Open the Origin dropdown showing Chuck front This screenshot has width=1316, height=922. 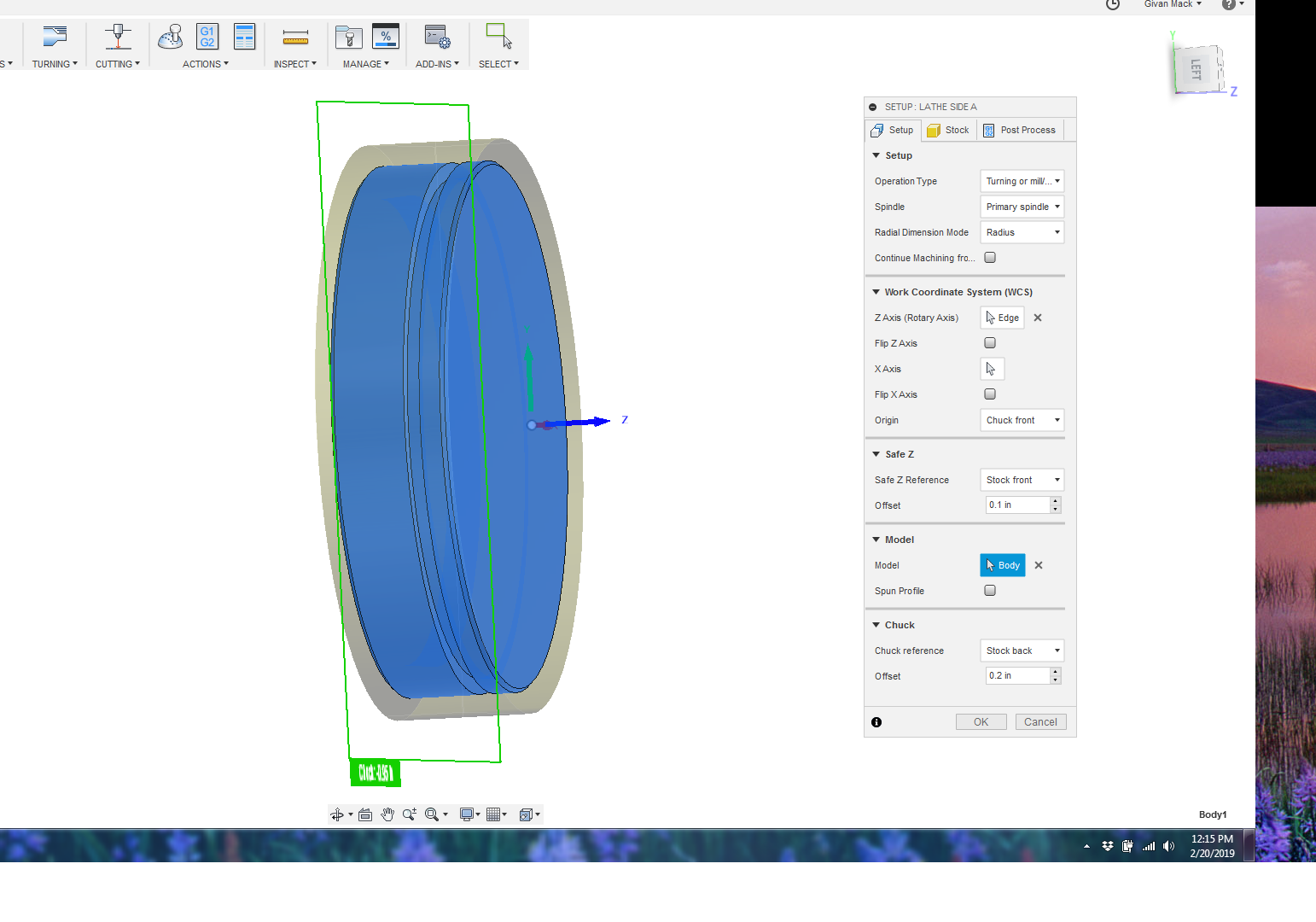click(1022, 420)
